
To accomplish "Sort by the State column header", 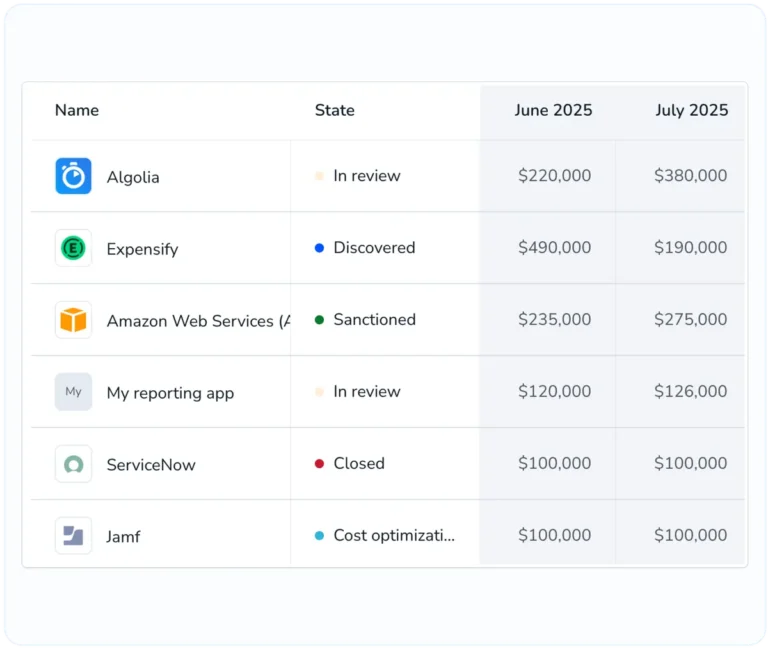I will click(335, 110).
